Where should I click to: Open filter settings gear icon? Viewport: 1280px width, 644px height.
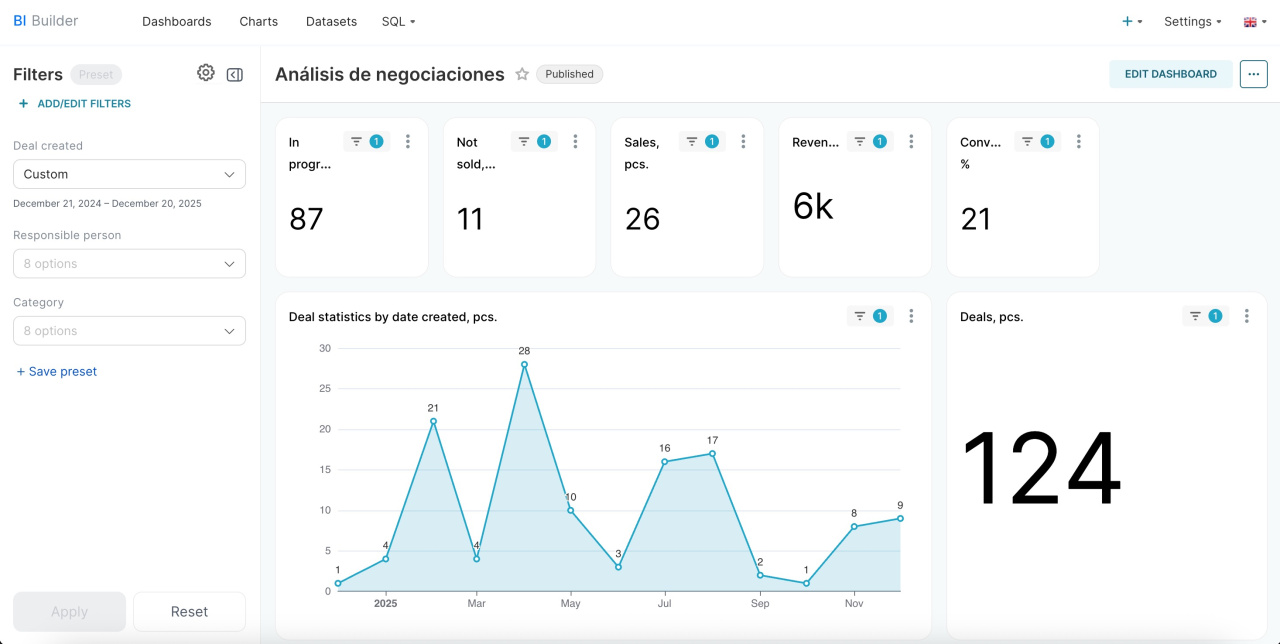(206, 73)
